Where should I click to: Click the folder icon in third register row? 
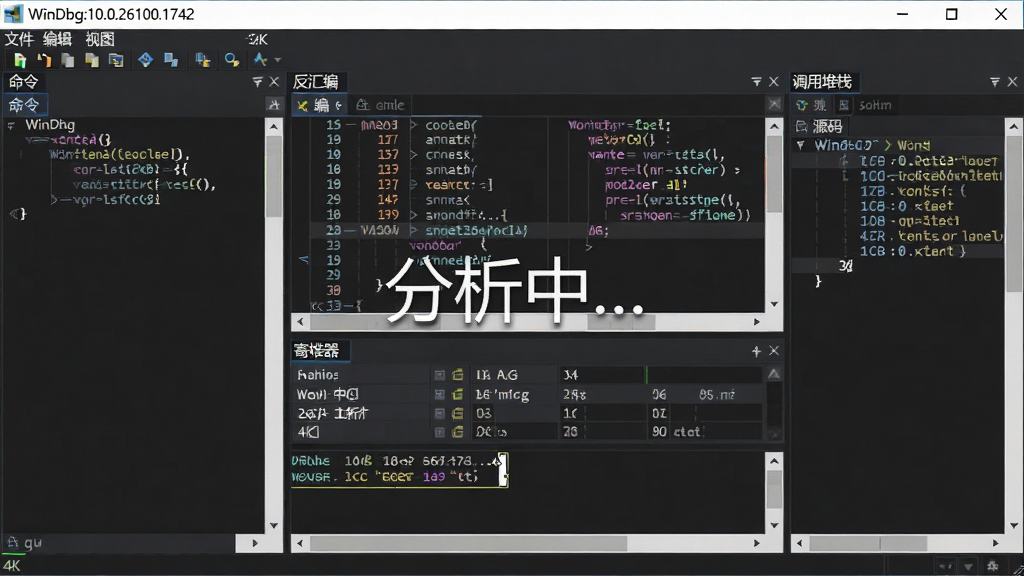pos(458,413)
